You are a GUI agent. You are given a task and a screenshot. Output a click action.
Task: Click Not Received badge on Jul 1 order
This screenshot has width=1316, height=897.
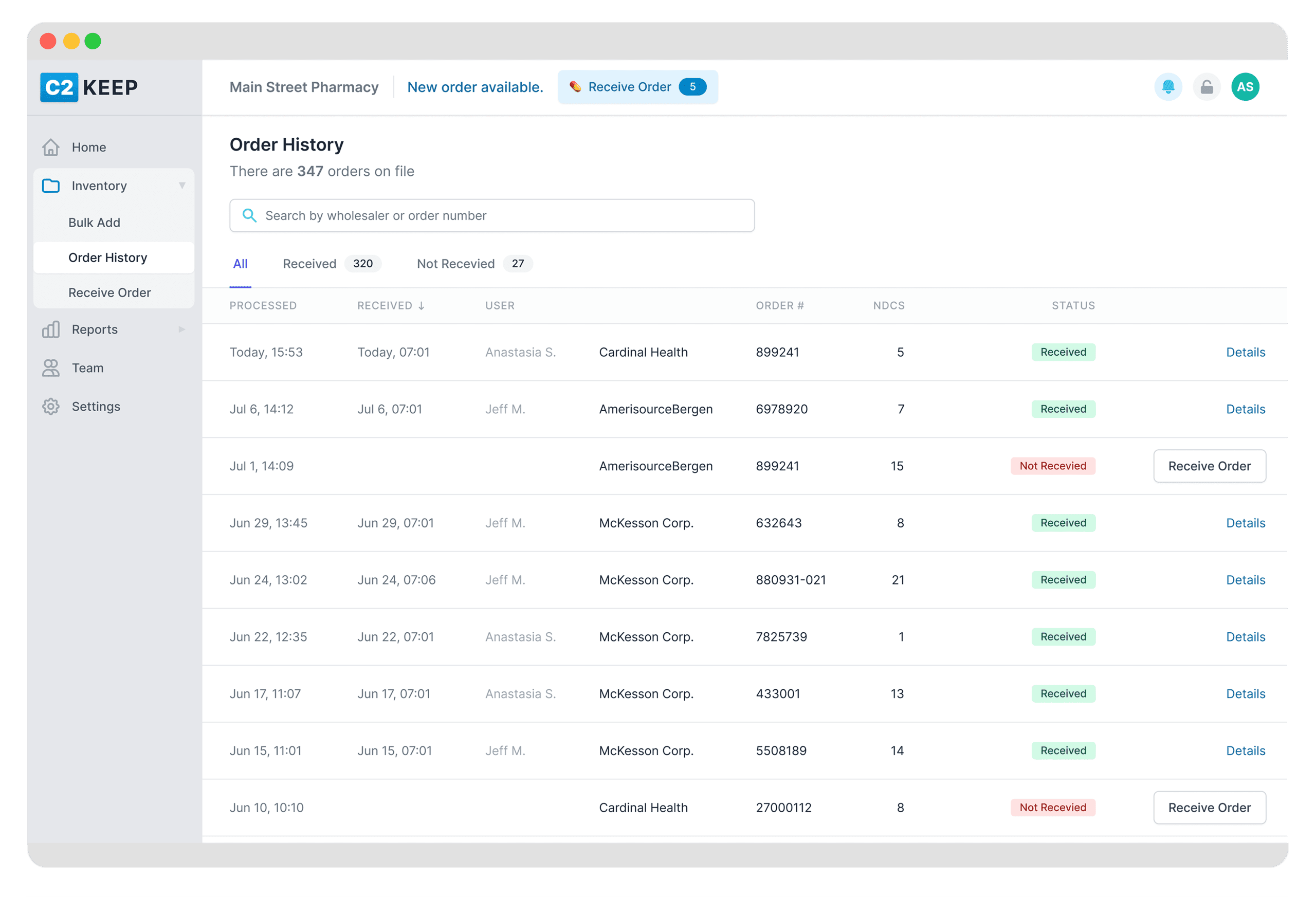tap(1053, 466)
